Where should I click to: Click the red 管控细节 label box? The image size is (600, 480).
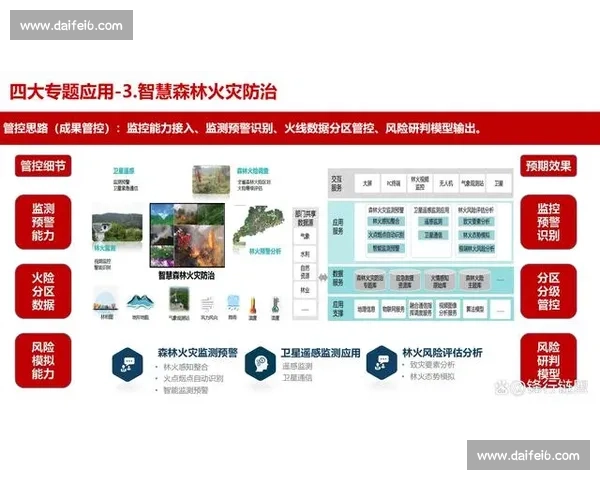click(x=43, y=166)
